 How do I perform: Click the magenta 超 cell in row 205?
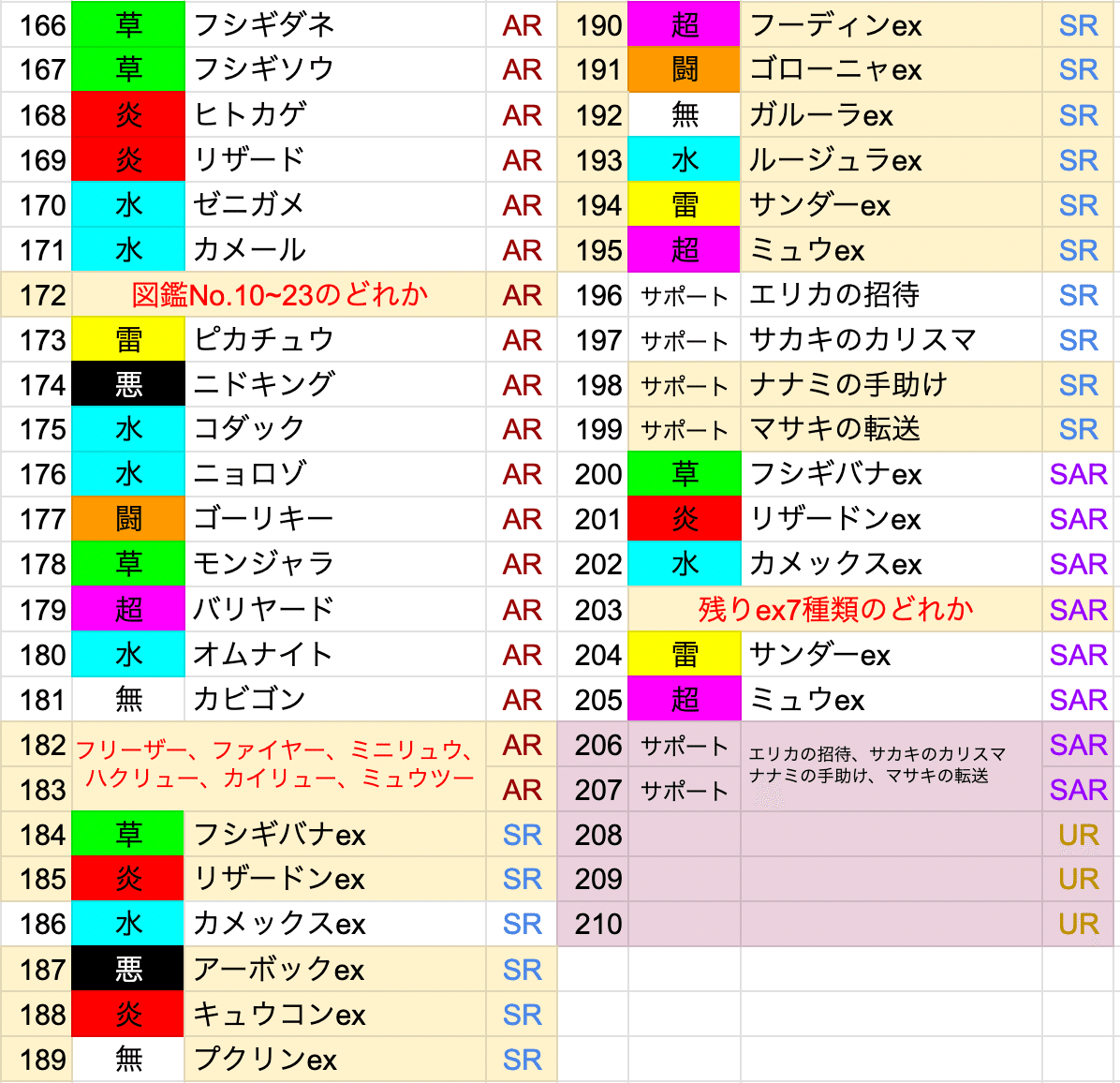(x=685, y=700)
